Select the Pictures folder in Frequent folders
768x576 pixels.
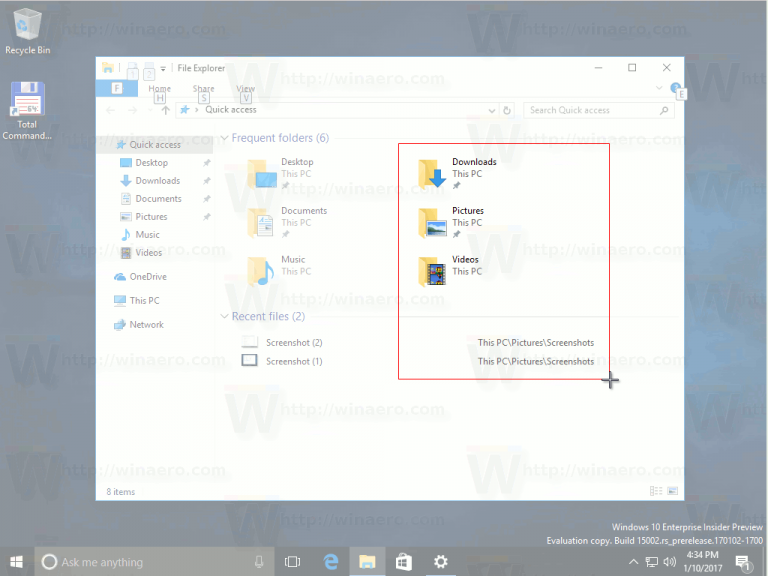click(451, 222)
